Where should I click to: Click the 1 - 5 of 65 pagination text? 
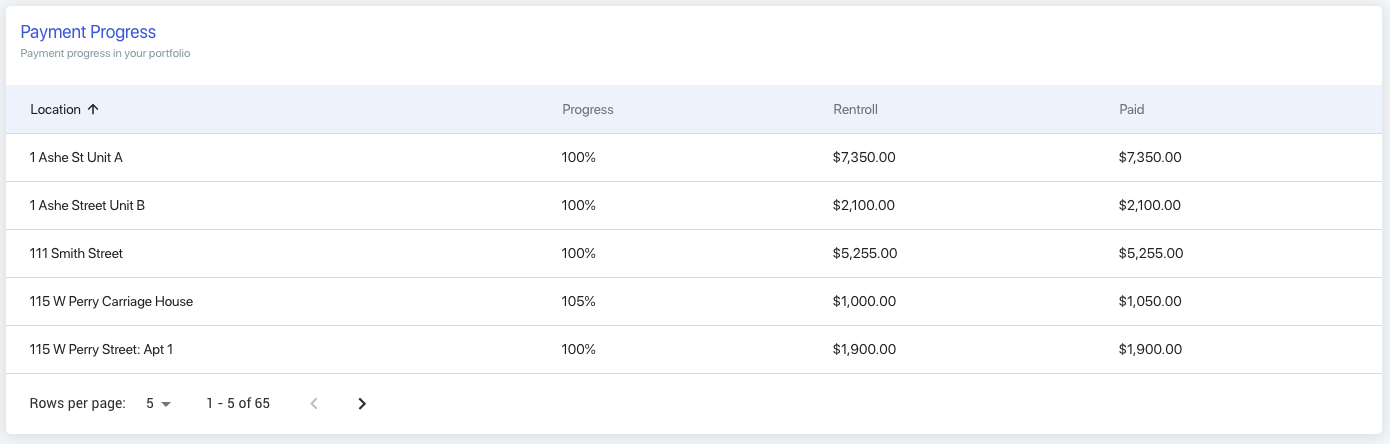pyautogui.click(x=238, y=404)
